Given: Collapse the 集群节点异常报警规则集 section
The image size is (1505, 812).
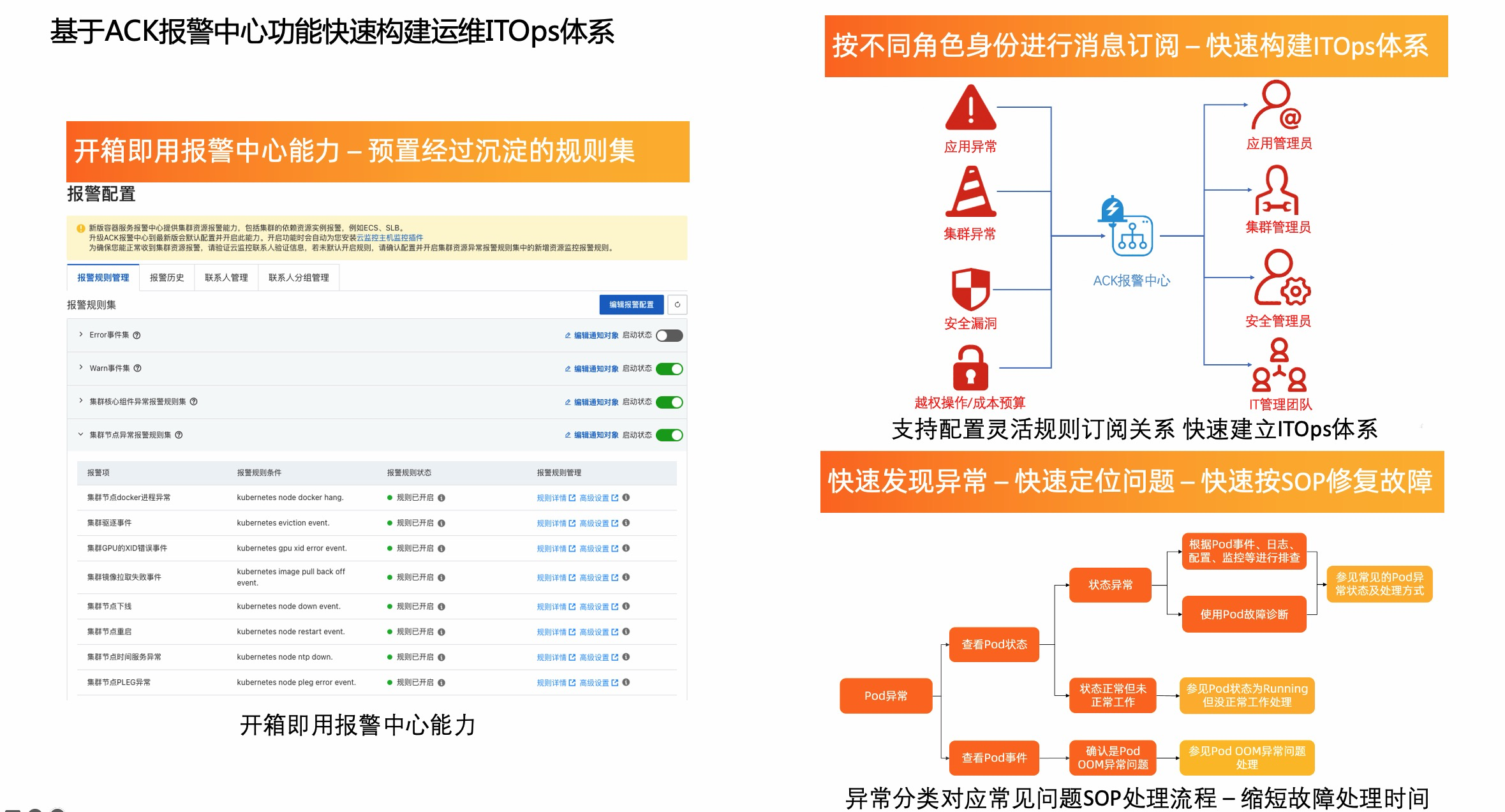Looking at the screenshot, I should [x=81, y=434].
